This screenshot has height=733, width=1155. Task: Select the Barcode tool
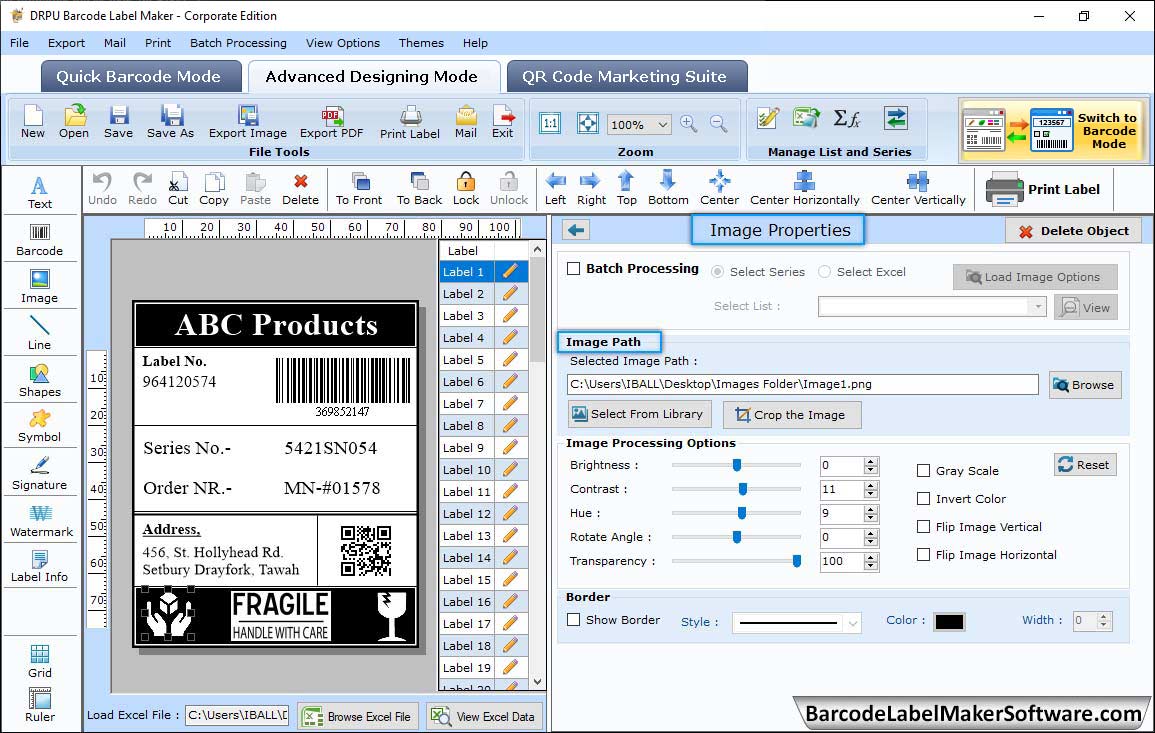40,239
